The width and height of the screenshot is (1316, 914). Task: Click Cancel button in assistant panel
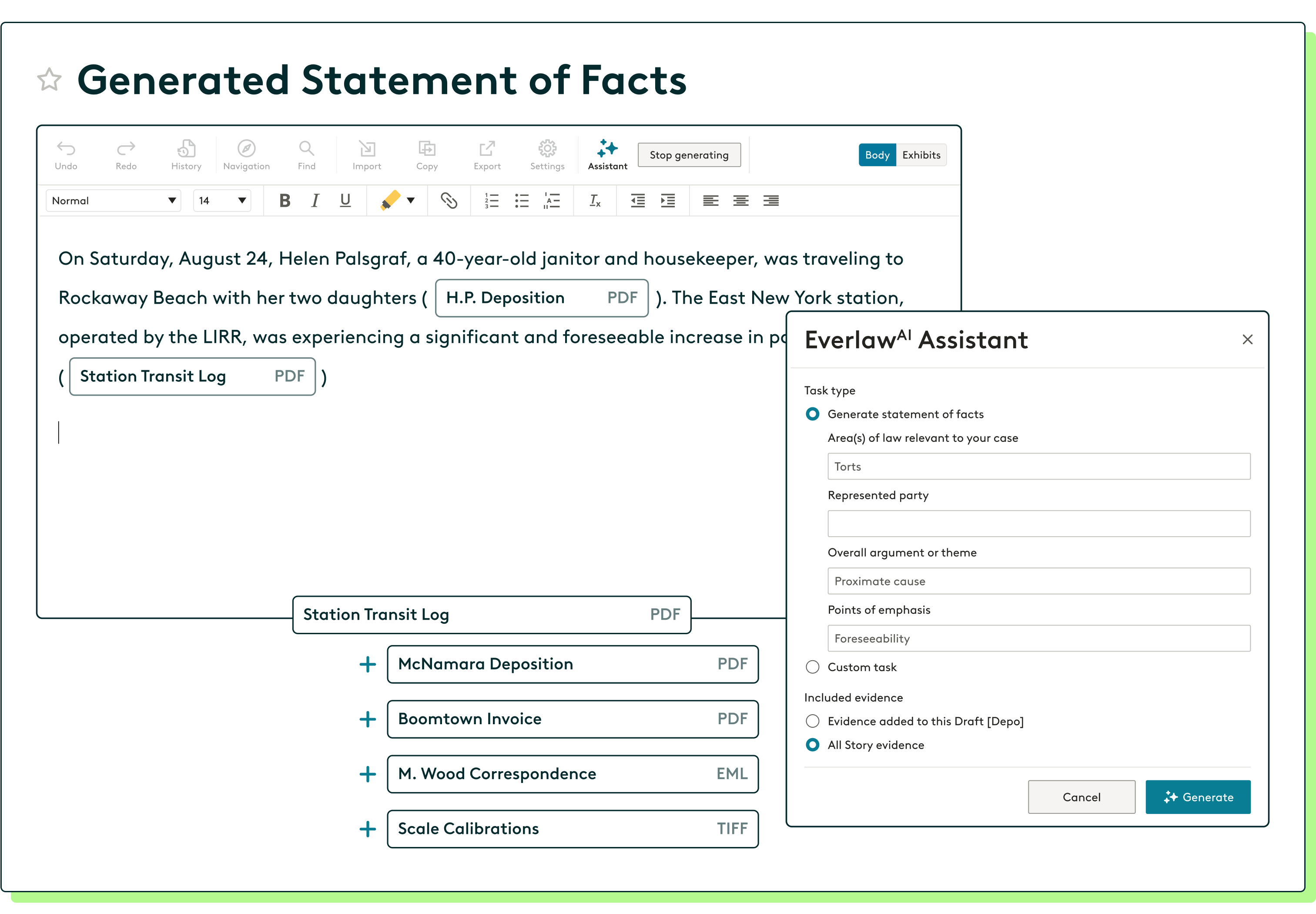tap(1083, 797)
